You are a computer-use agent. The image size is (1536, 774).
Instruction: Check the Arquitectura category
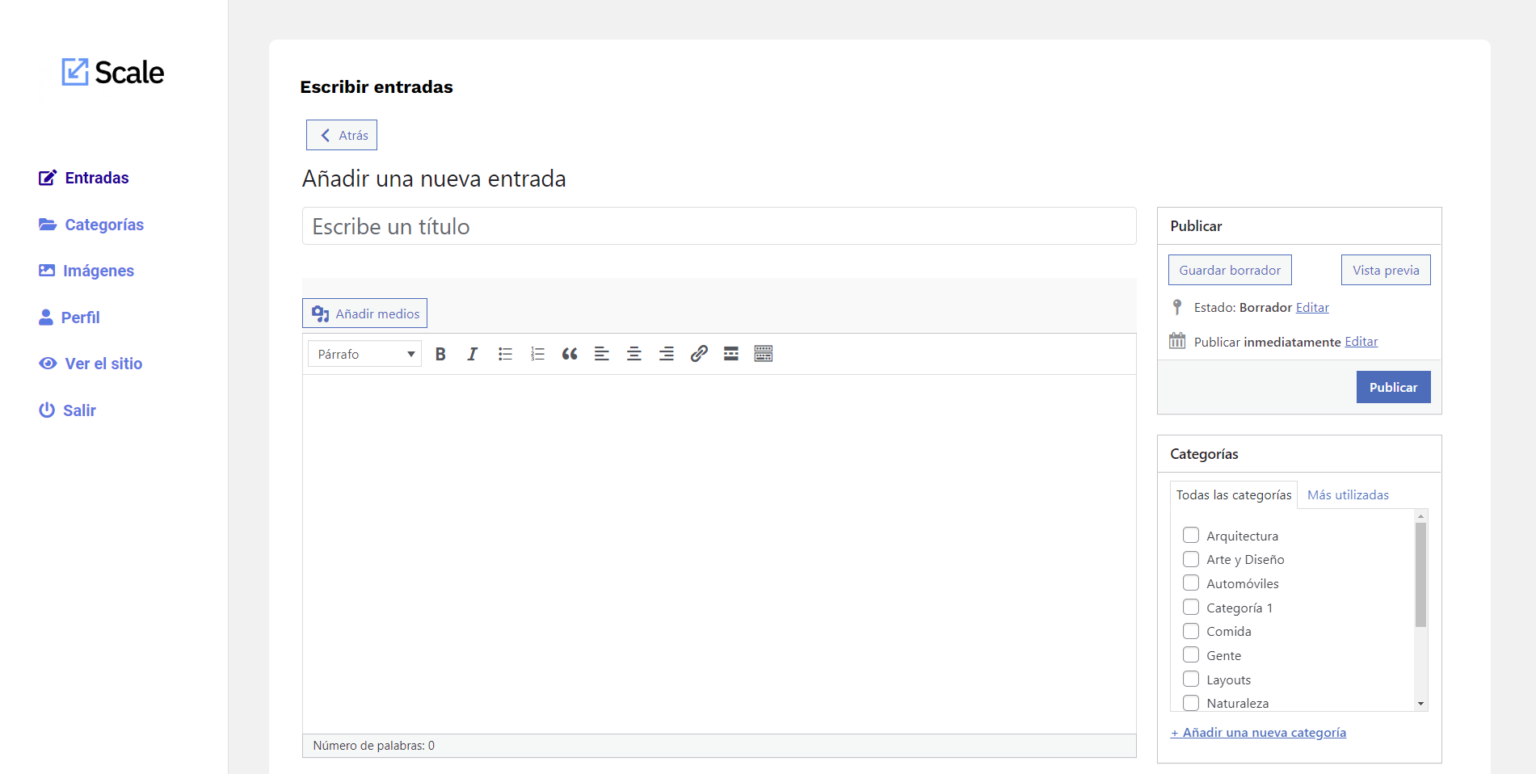click(x=1190, y=535)
